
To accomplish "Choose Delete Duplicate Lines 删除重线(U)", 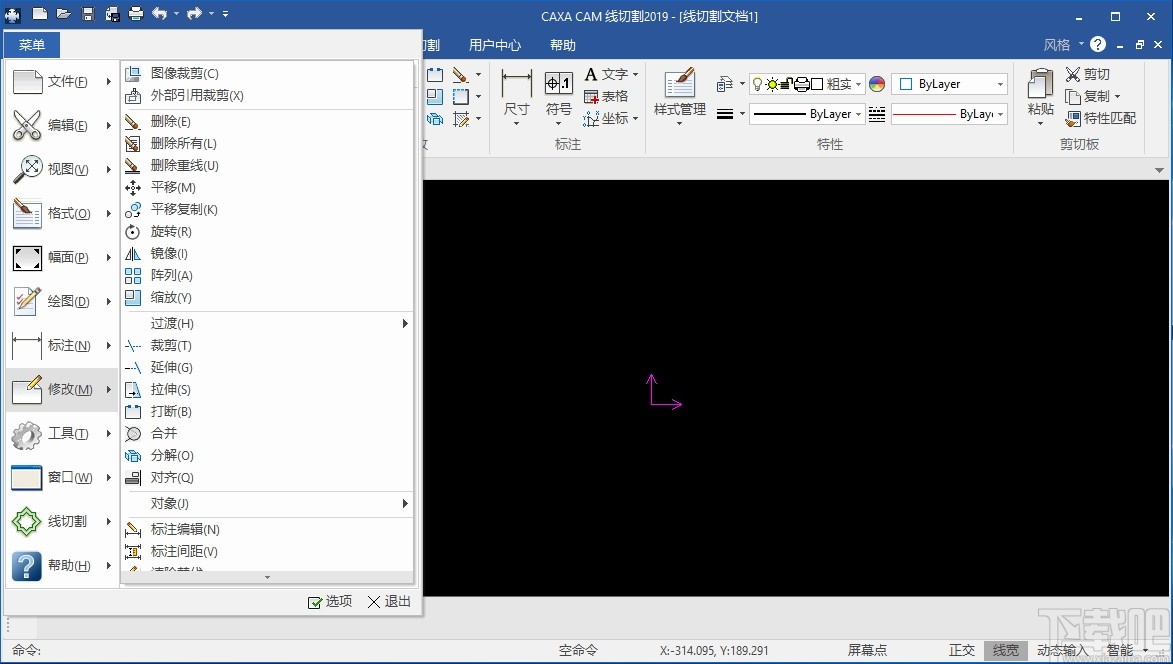I will [x=267, y=165].
